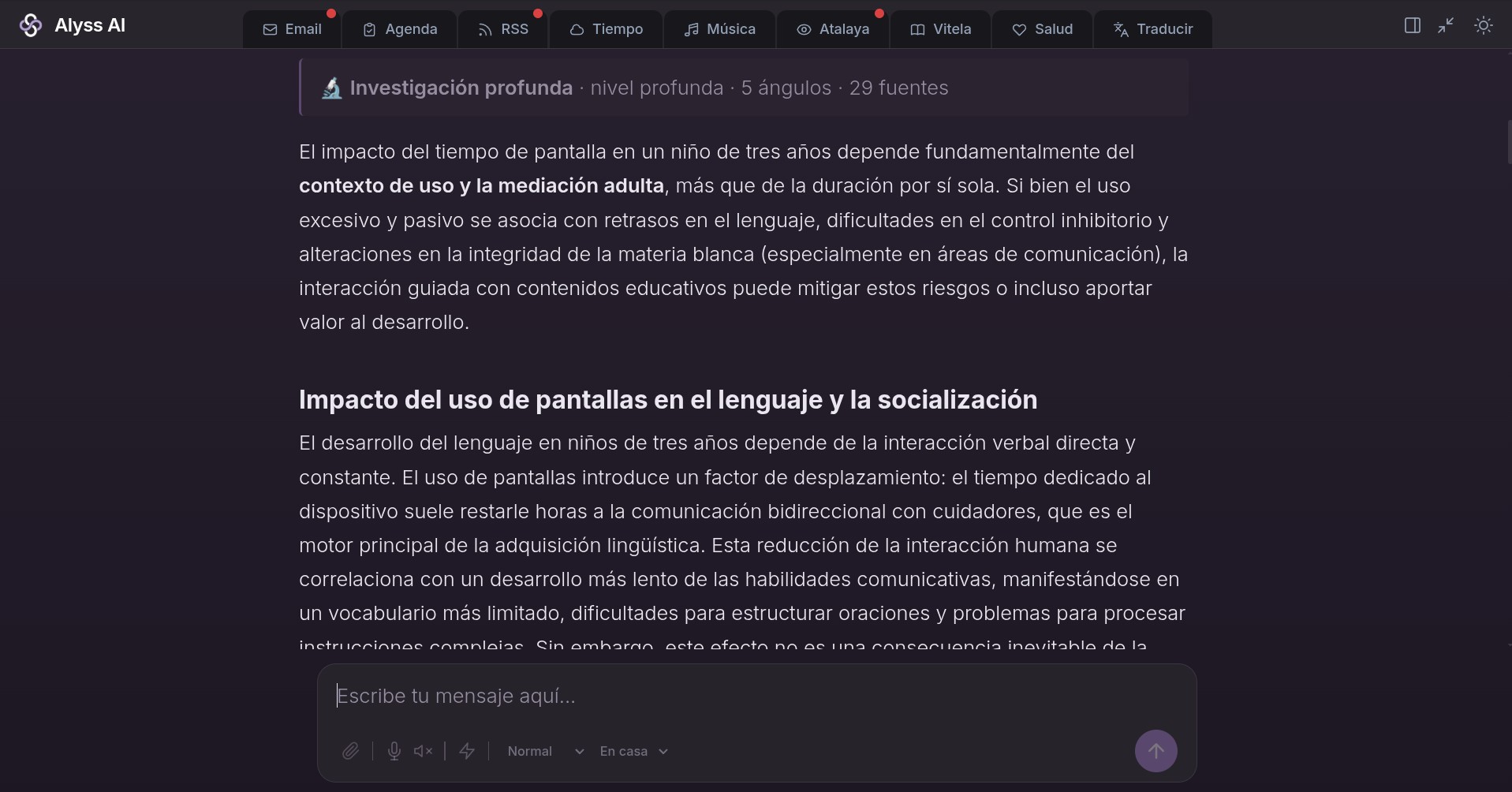Switch to the RSS tab

tap(503, 29)
